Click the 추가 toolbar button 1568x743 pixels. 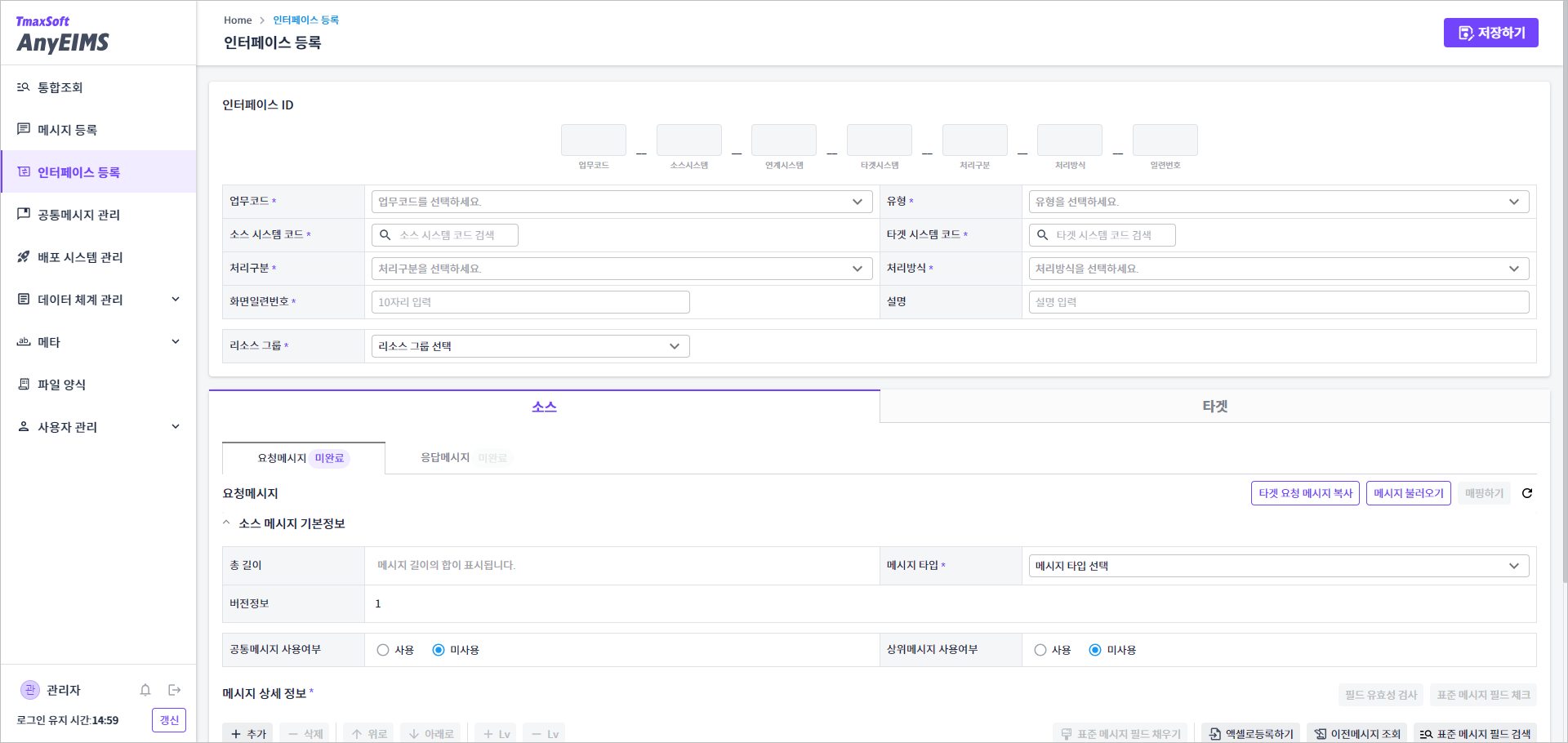click(x=248, y=733)
